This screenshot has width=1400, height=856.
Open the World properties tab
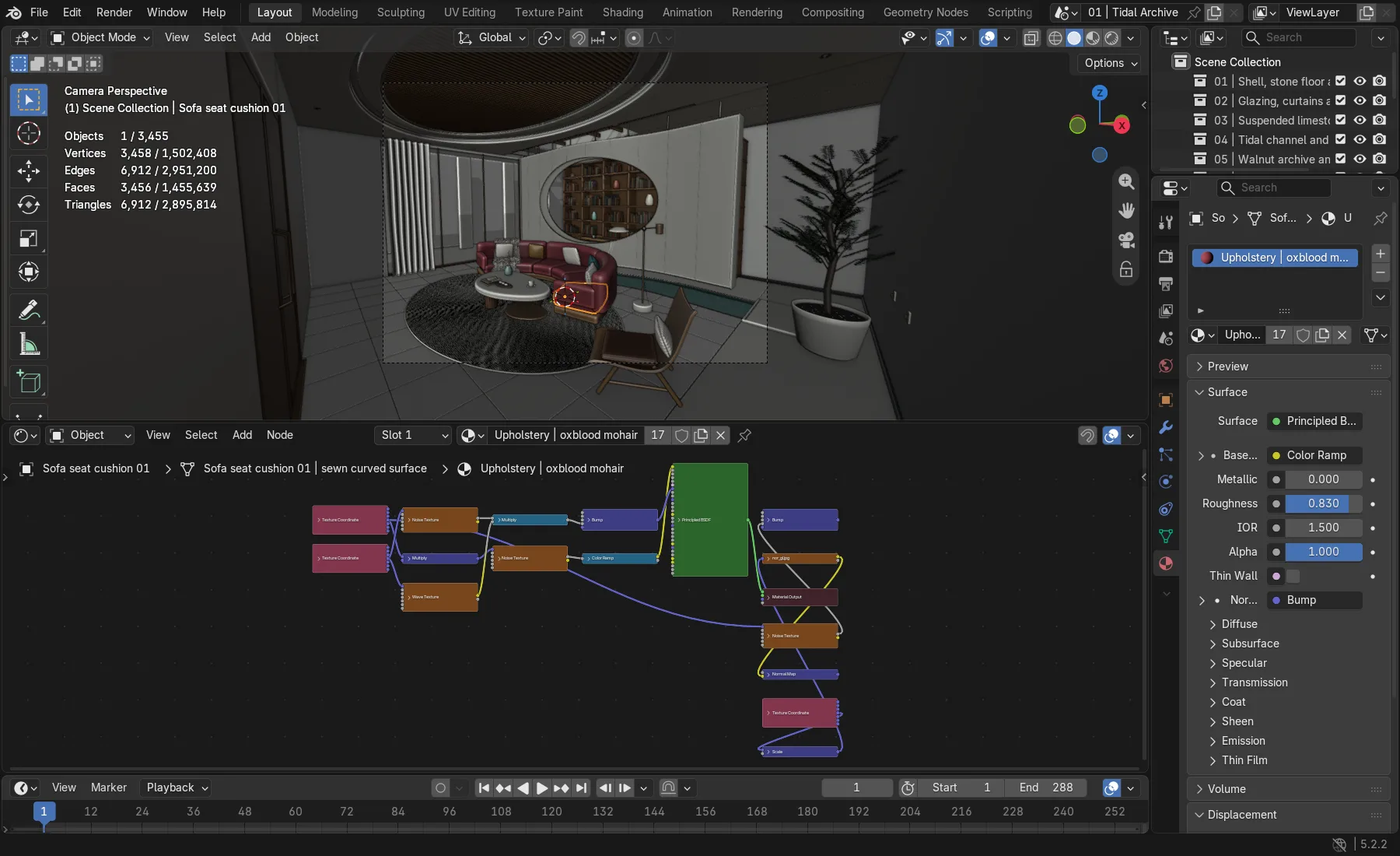coord(1165,365)
